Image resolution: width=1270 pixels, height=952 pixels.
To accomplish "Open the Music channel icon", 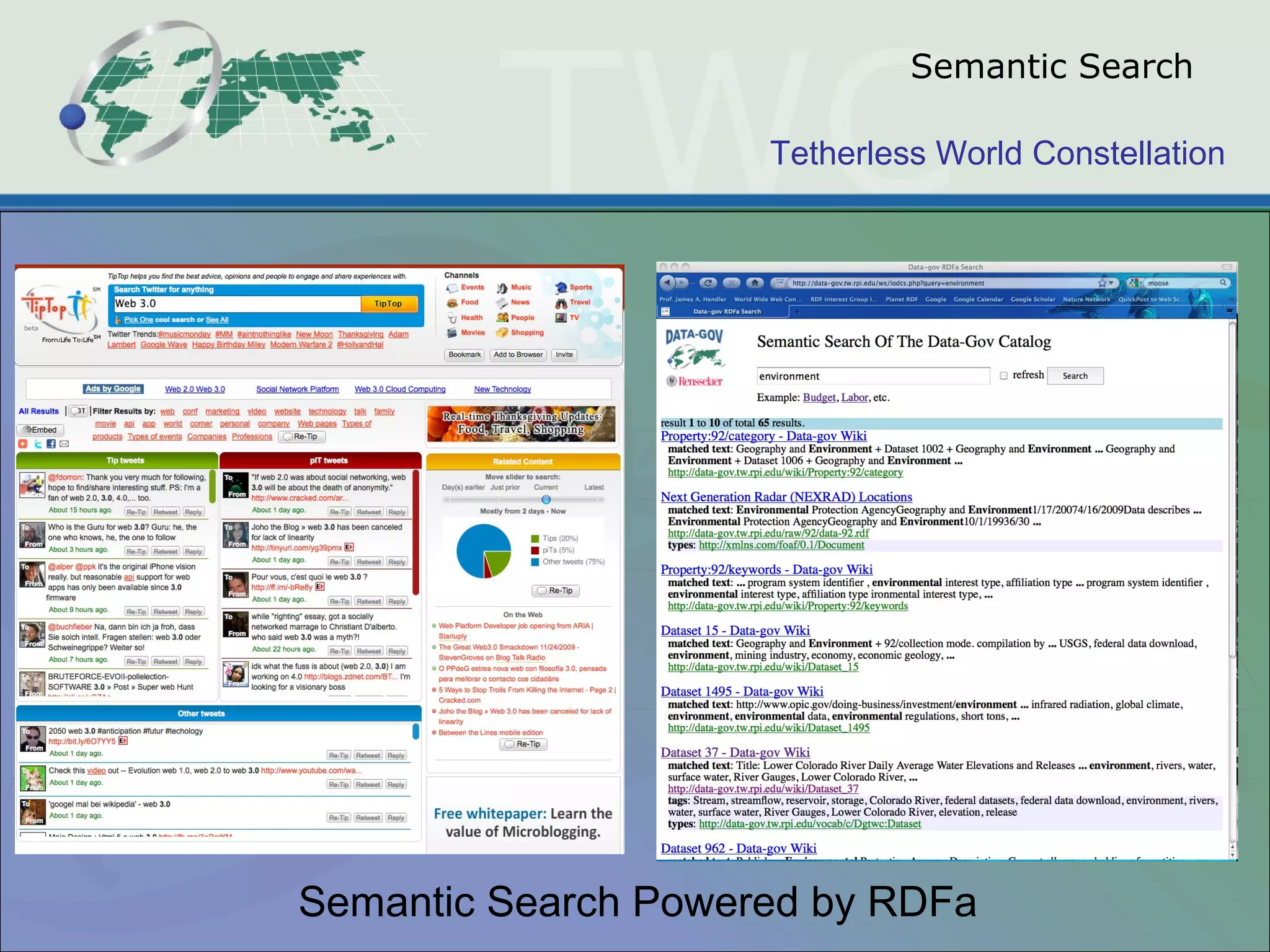I will point(502,288).
